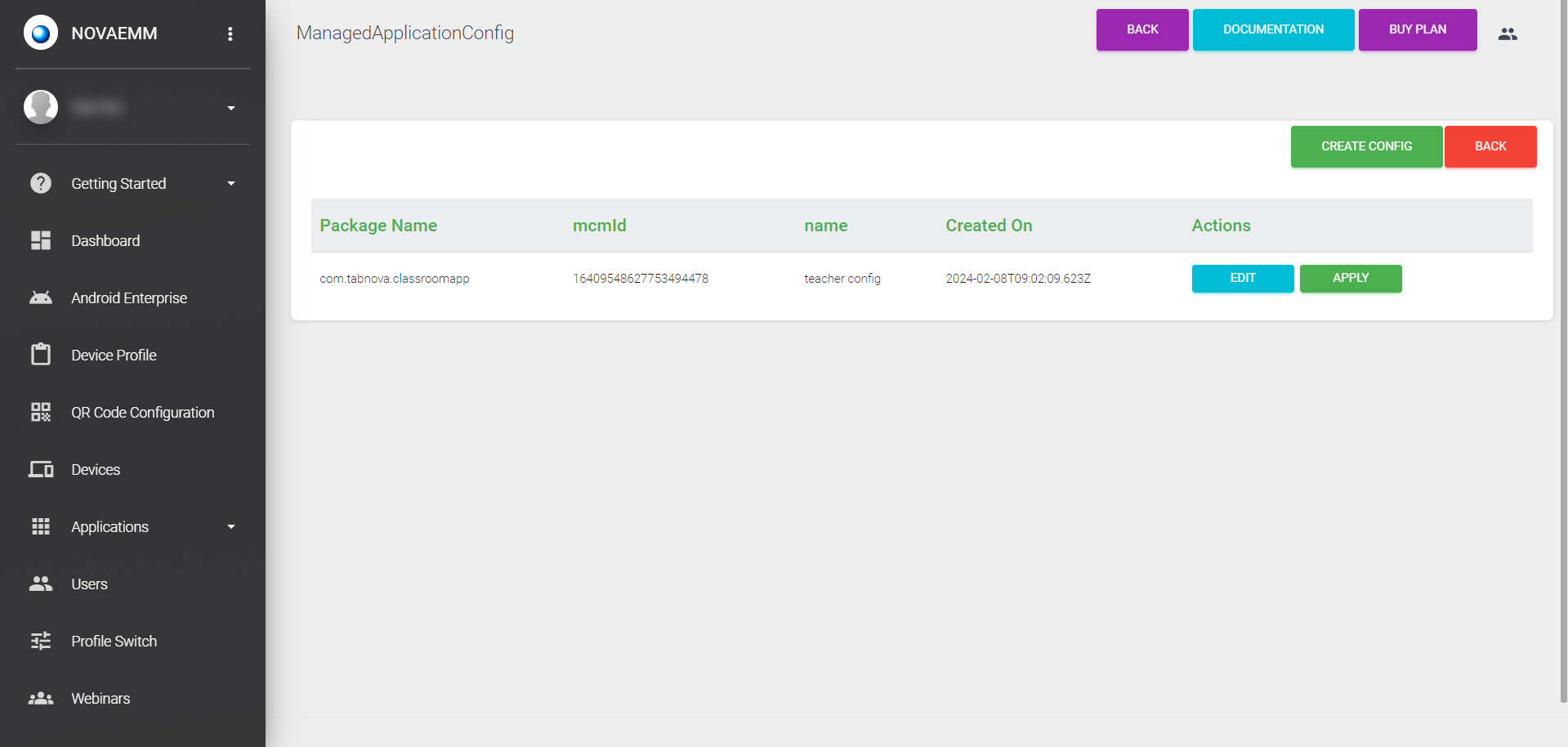Open Webinars in the sidebar
Viewport: 1568px width, 747px height.
[x=101, y=699]
